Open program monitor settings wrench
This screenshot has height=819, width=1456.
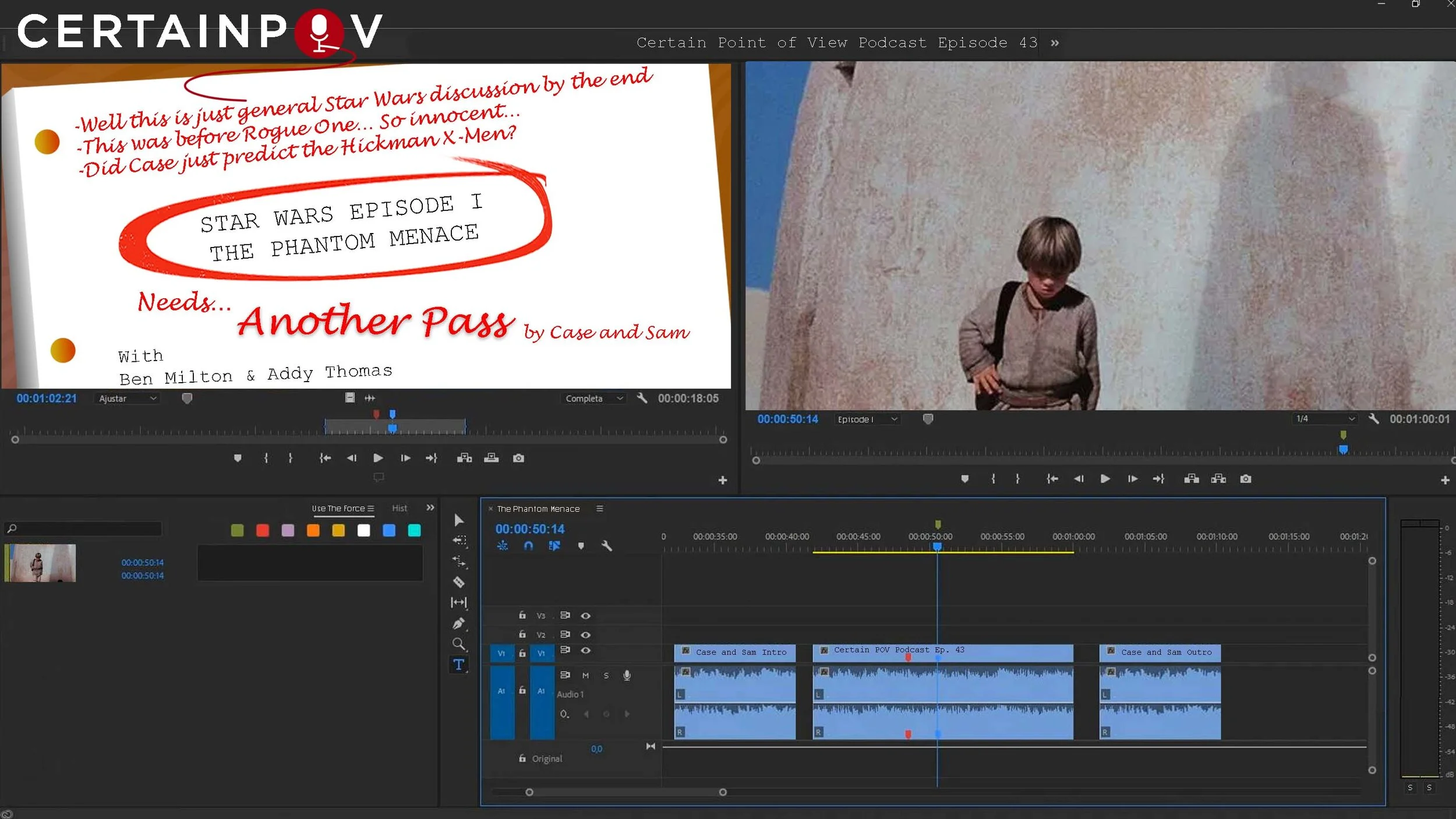1373,418
